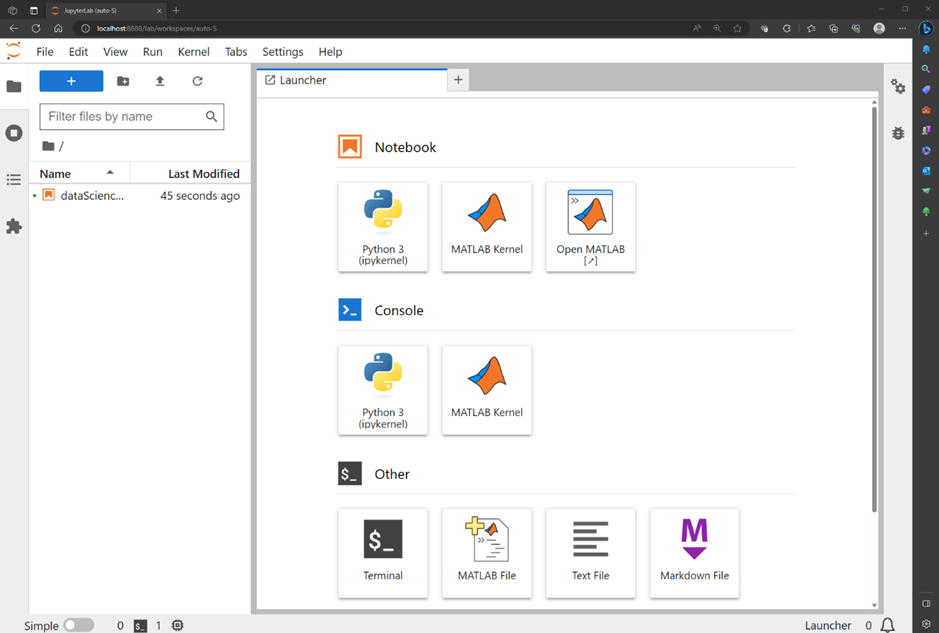Open the Terminal launcher card
Viewport: 939px width, 633px height.
[x=383, y=553]
